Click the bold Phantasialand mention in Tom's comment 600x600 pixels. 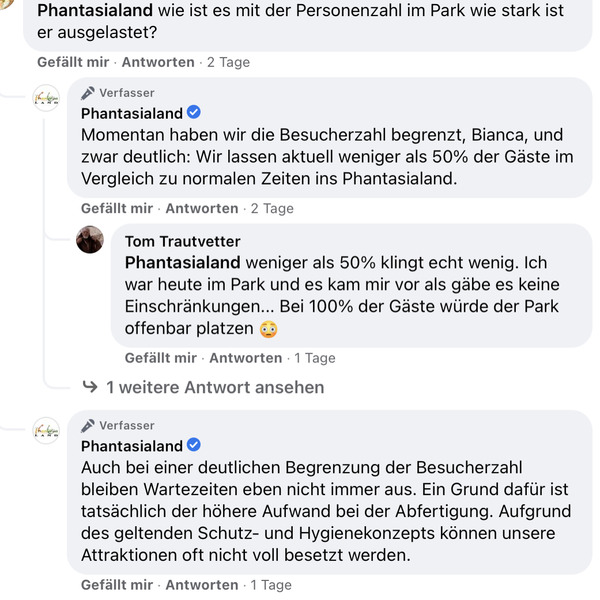pos(183,263)
